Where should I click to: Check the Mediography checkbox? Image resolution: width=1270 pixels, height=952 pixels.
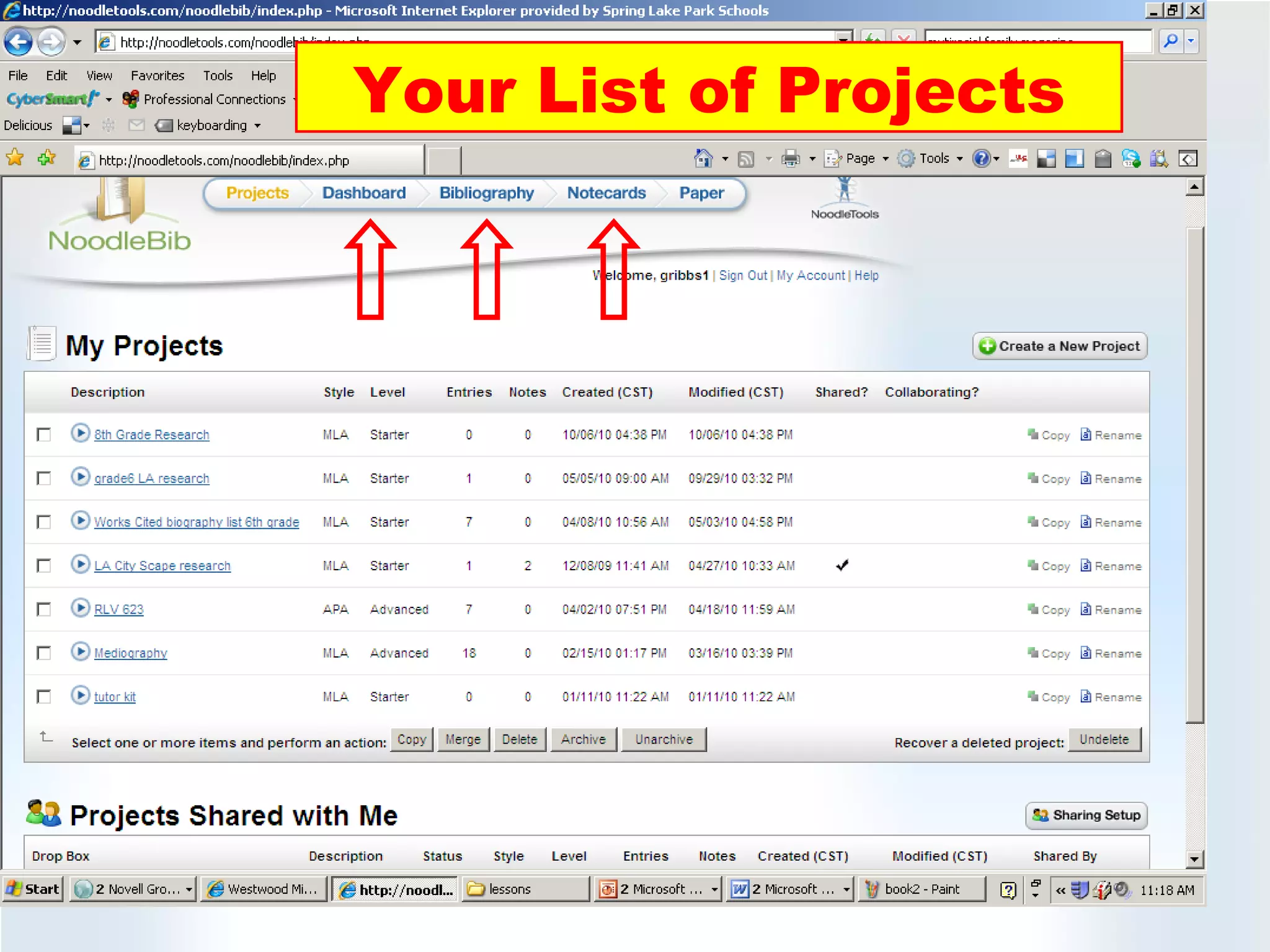point(43,653)
